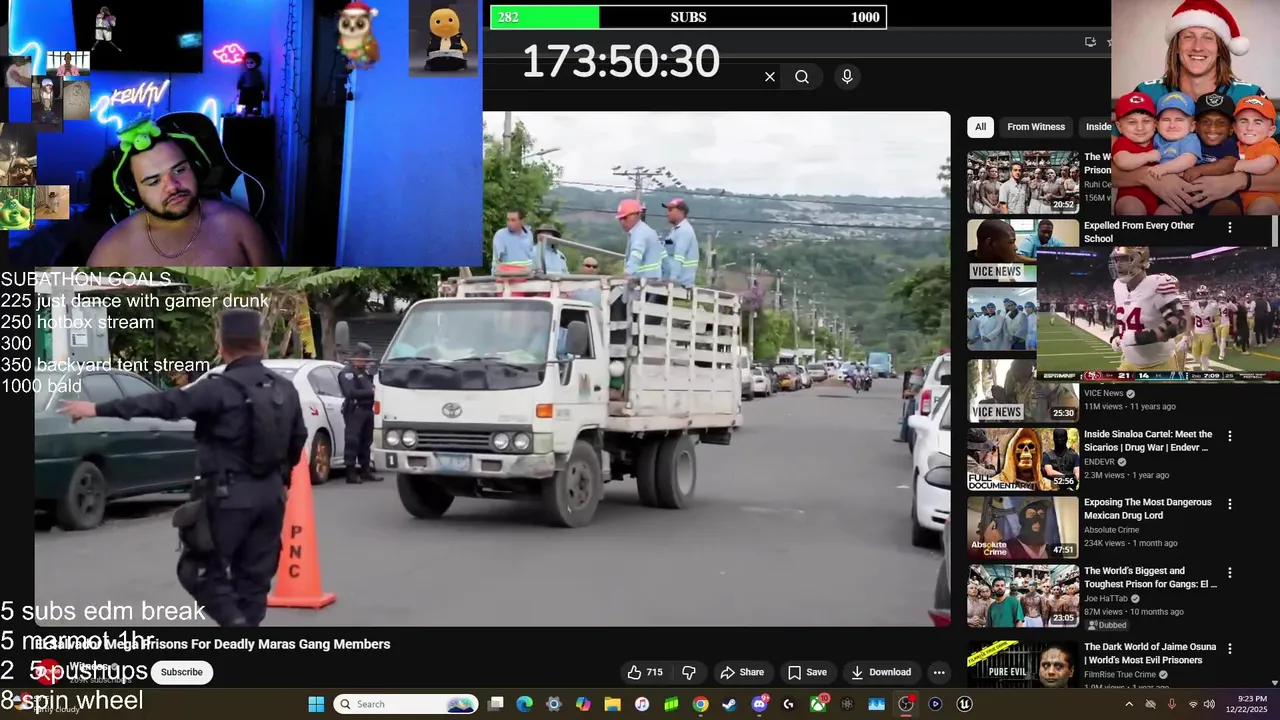Open Settings gear from taskbar

click(553, 704)
